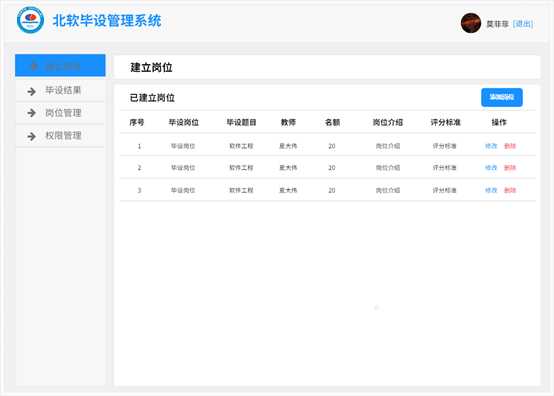This screenshot has width=554, height=396.
Task: Click the username beside the avatar
Action: point(497,24)
